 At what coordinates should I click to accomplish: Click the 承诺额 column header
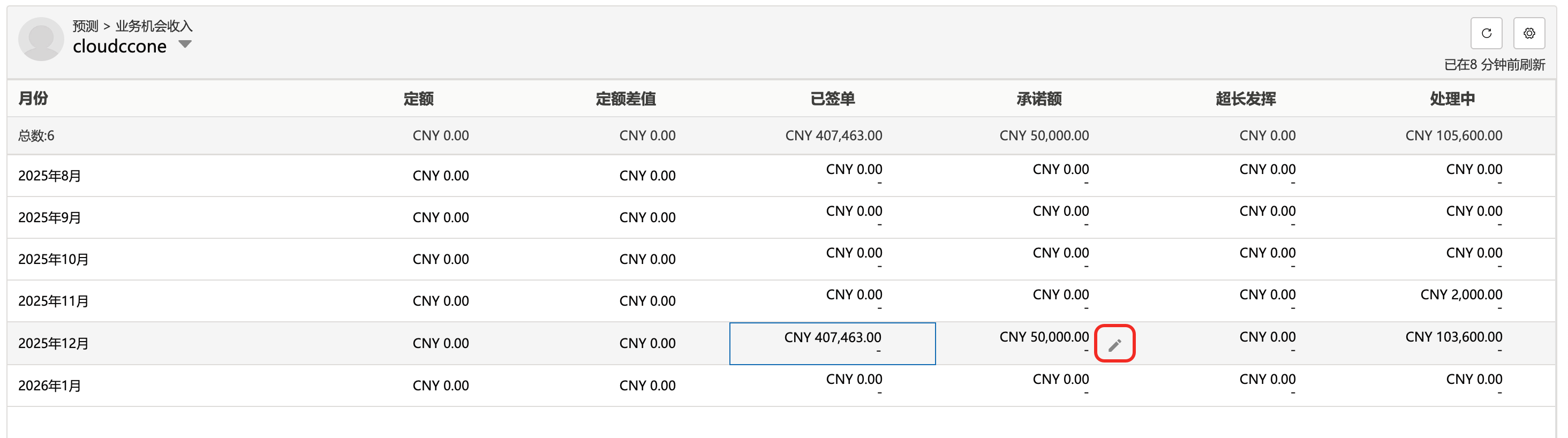pyautogui.click(x=1039, y=99)
